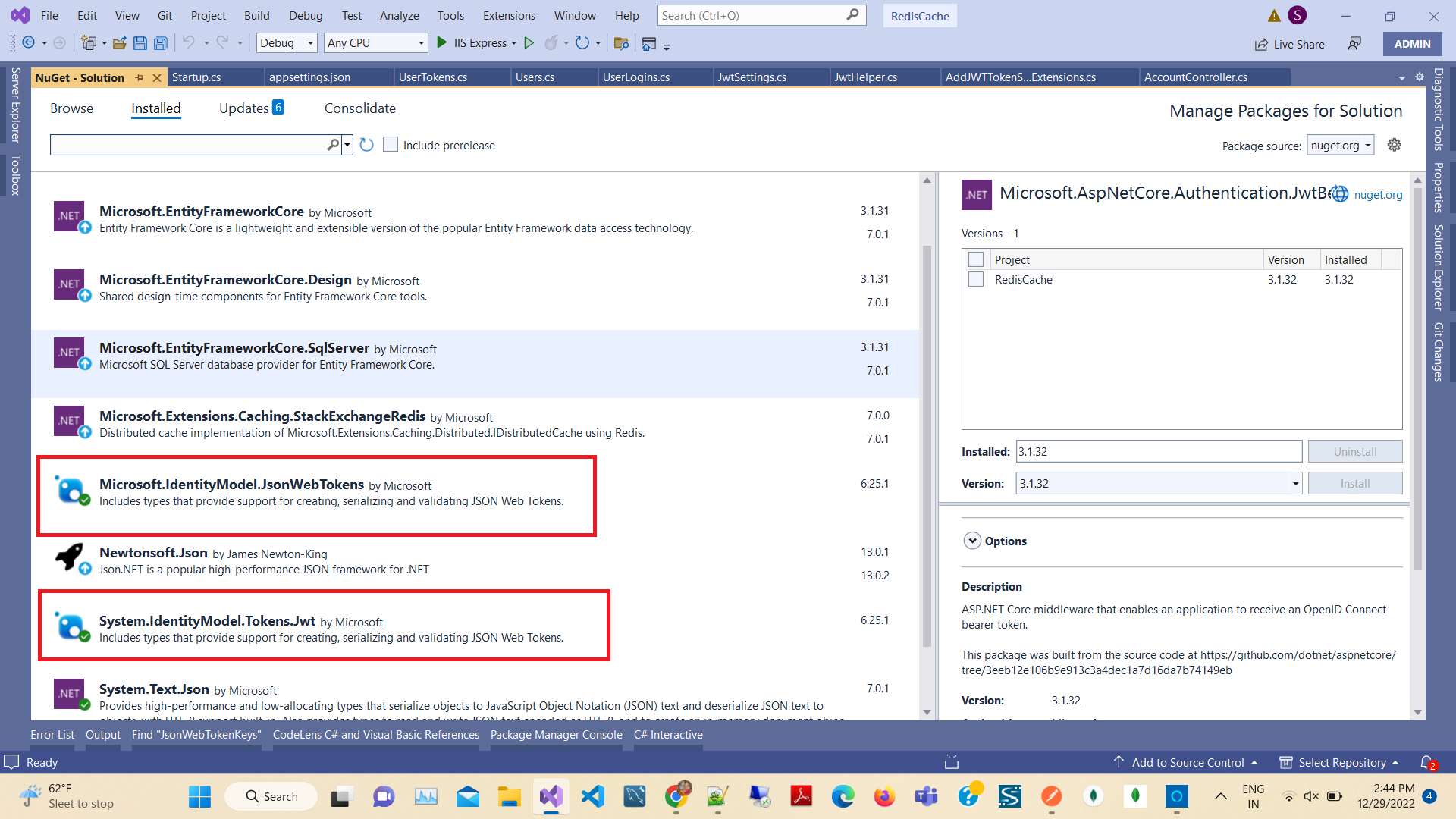Click the package list vertical scrollbar
This screenshot has width=1456, height=819.
(x=927, y=446)
